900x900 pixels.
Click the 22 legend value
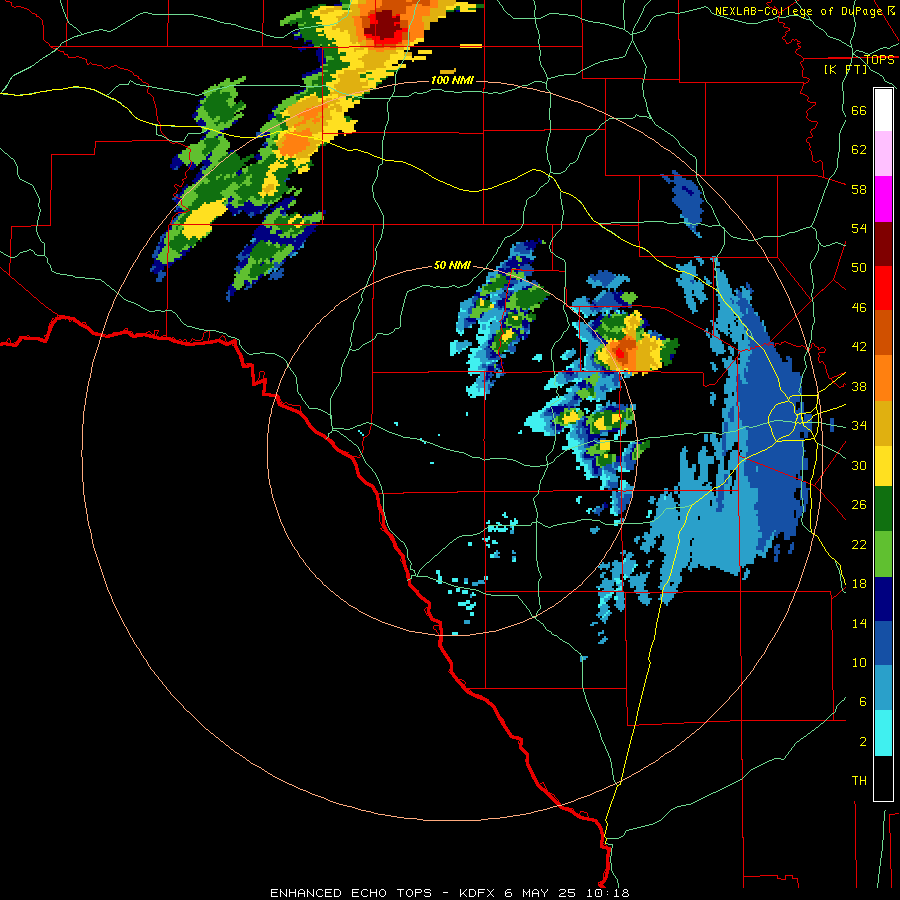pos(859,544)
